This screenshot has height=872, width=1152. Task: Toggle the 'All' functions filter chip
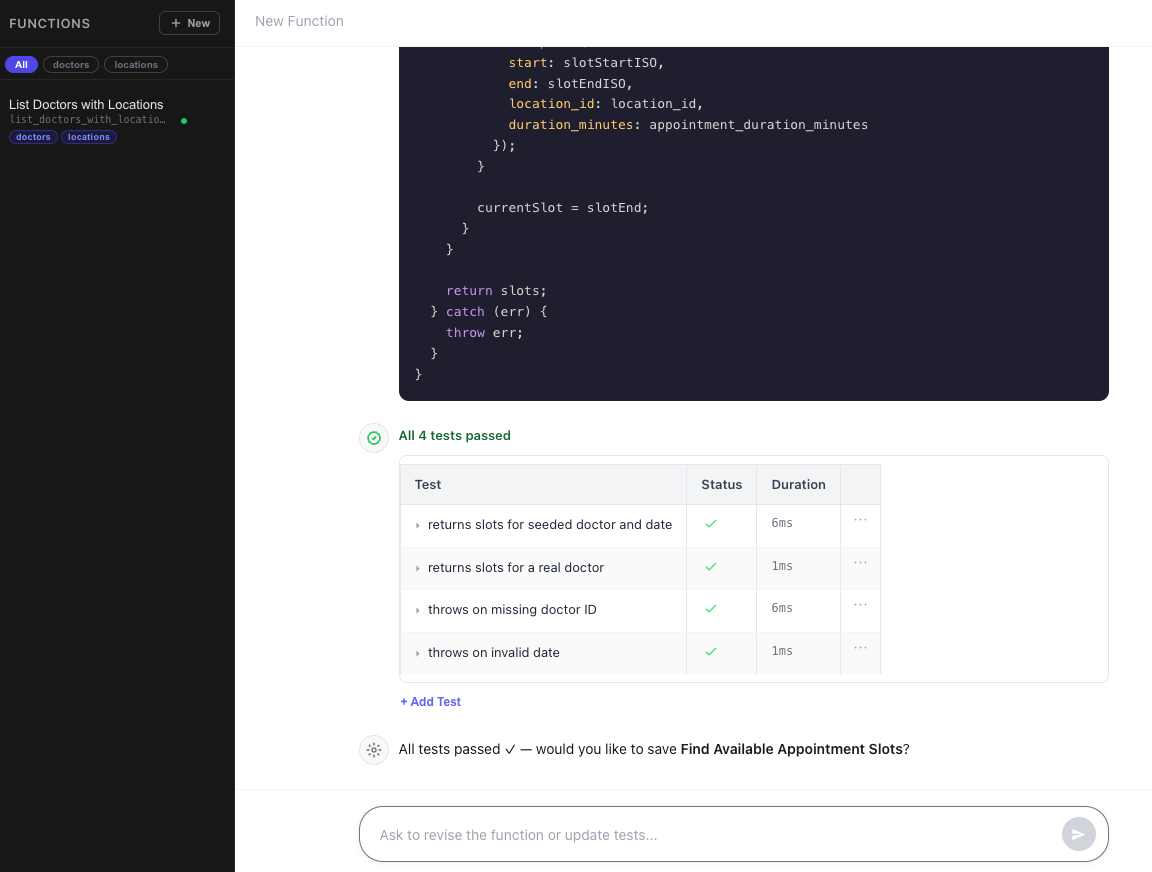[x=21, y=64]
